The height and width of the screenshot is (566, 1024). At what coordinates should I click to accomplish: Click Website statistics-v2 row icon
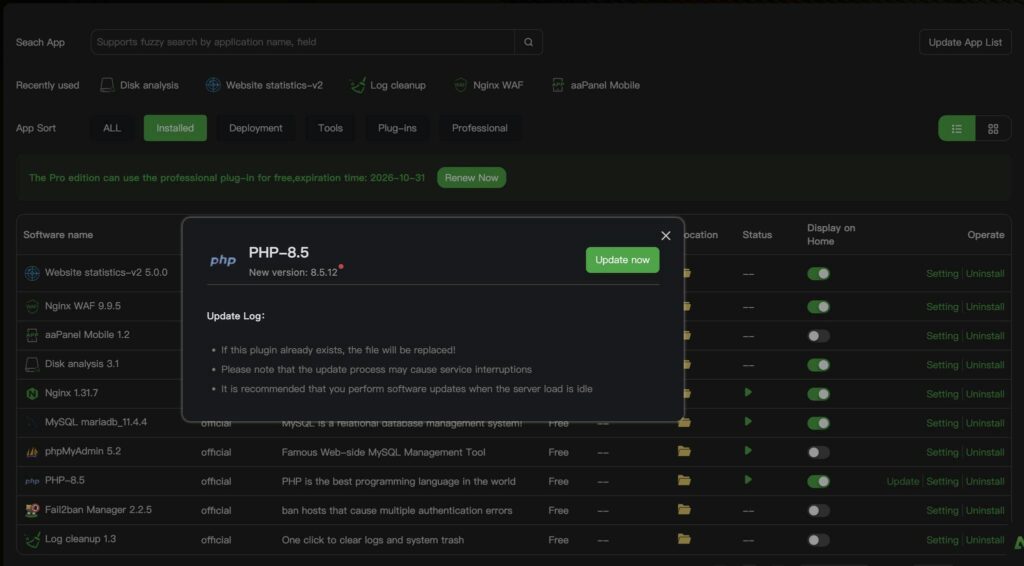point(32,273)
